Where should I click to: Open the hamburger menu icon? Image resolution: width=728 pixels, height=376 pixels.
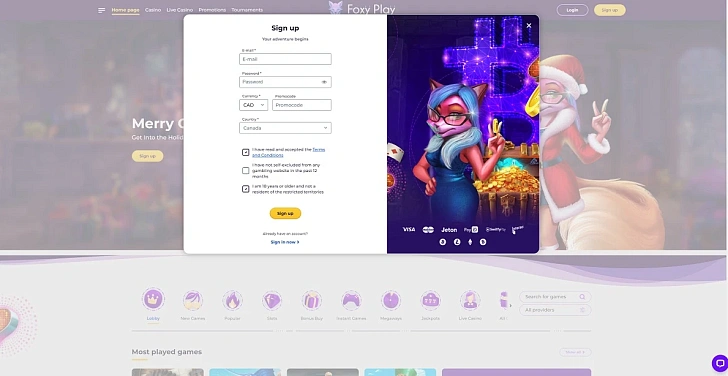[x=102, y=10]
